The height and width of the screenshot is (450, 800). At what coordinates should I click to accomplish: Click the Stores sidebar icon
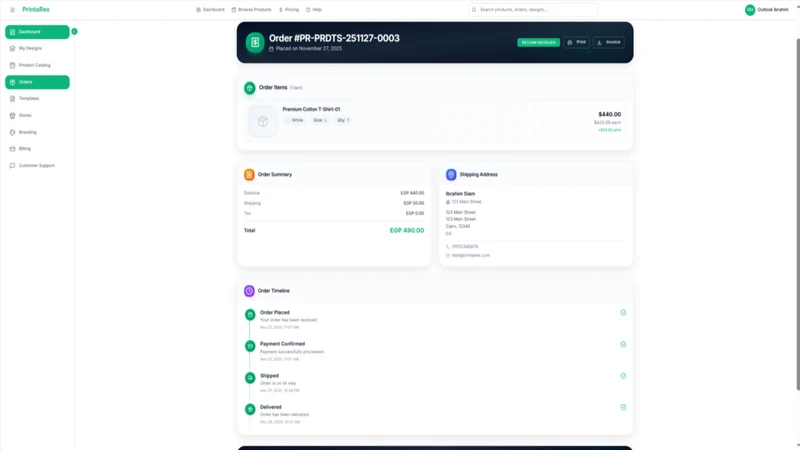point(12,115)
